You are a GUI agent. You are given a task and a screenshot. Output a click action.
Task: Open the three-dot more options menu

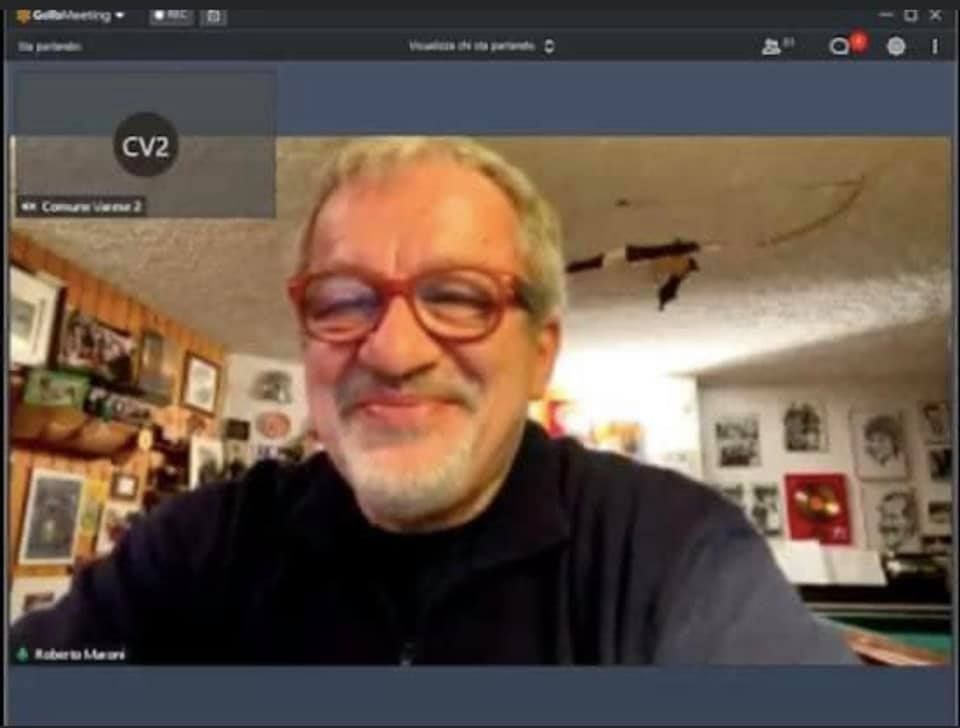pyautogui.click(x=935, y=46)
